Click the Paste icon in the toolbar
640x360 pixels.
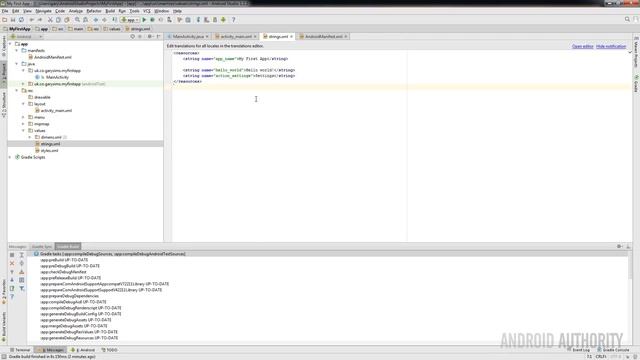click(x=67, y=20)
